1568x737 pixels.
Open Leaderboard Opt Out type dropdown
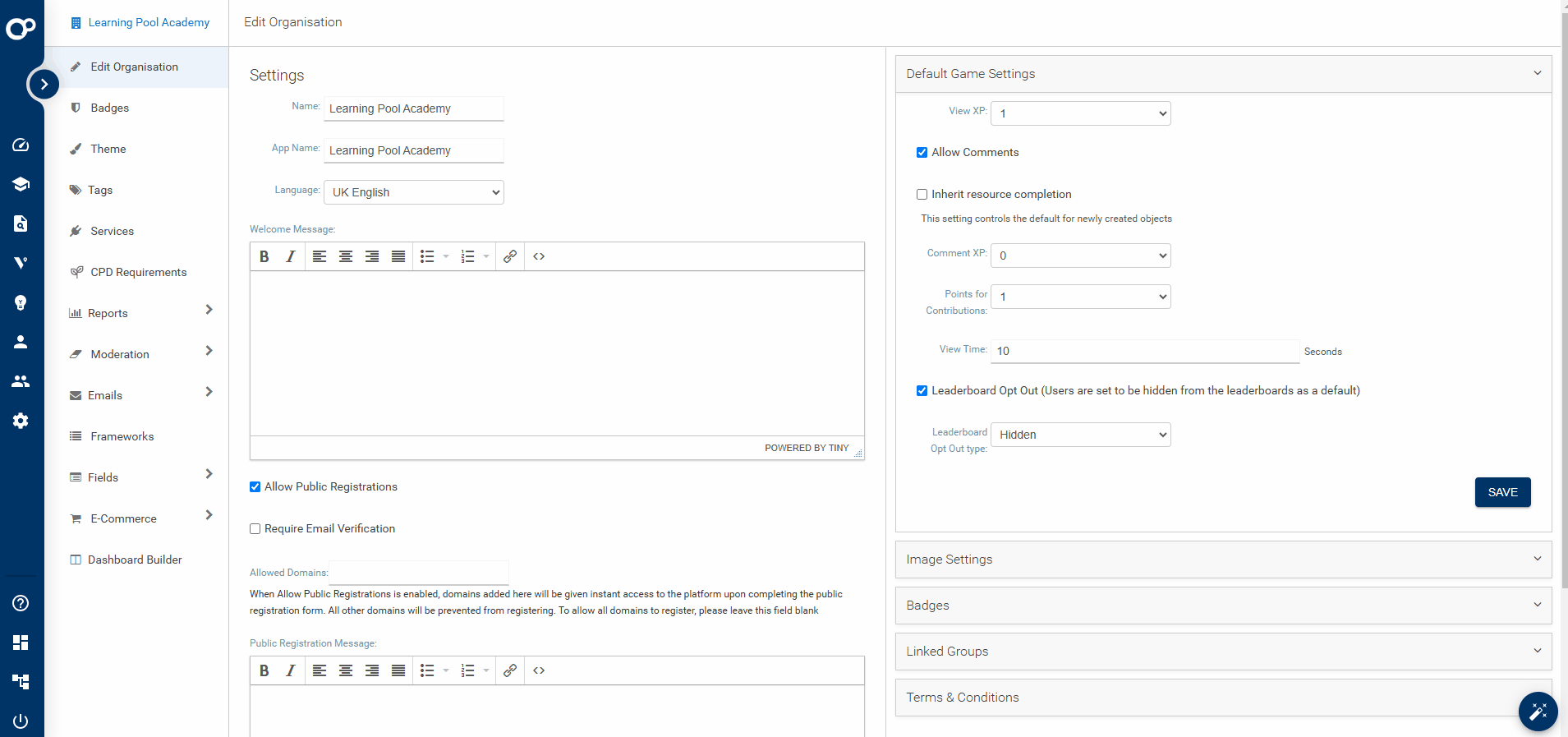coord(1080,435)
